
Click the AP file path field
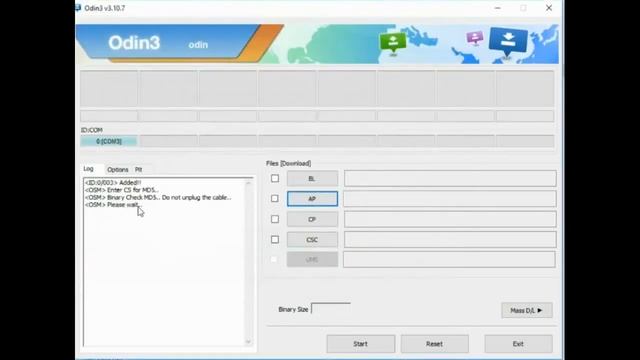point(450,199)
